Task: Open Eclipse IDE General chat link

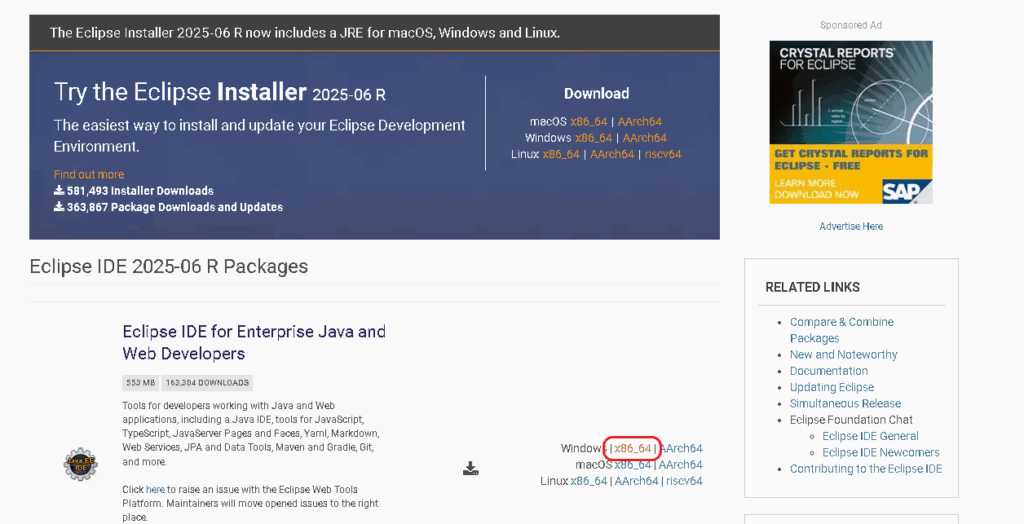Action: click(x=871, y=436)
